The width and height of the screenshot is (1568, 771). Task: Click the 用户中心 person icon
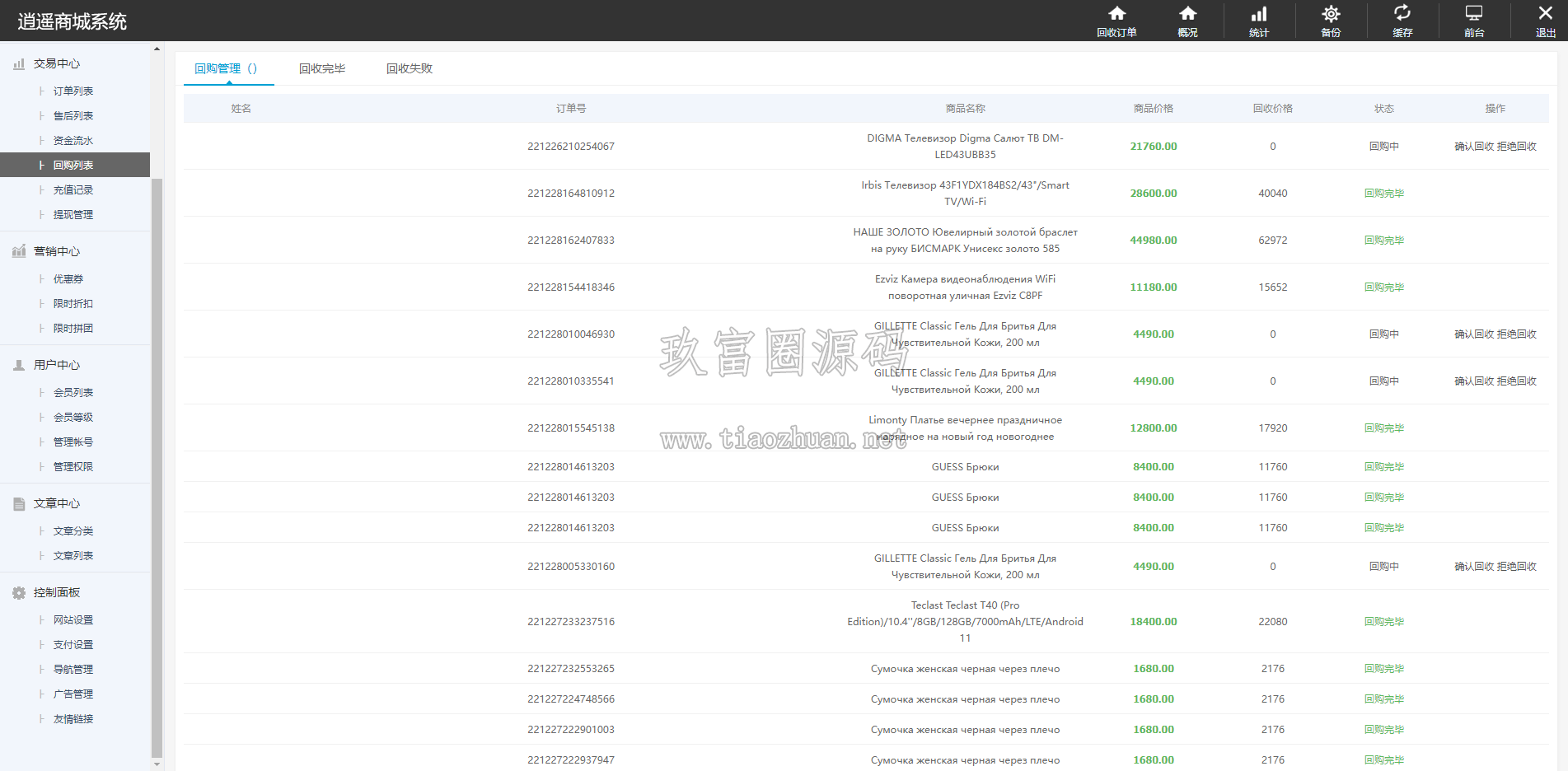coord(19,365)
